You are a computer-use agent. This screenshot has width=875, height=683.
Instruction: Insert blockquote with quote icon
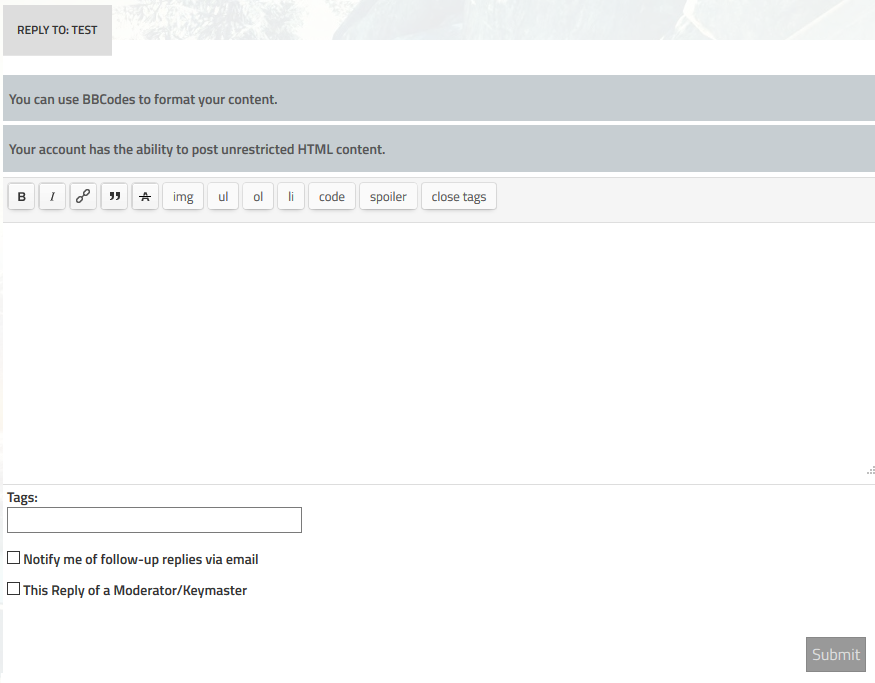[x=114, y=197]
